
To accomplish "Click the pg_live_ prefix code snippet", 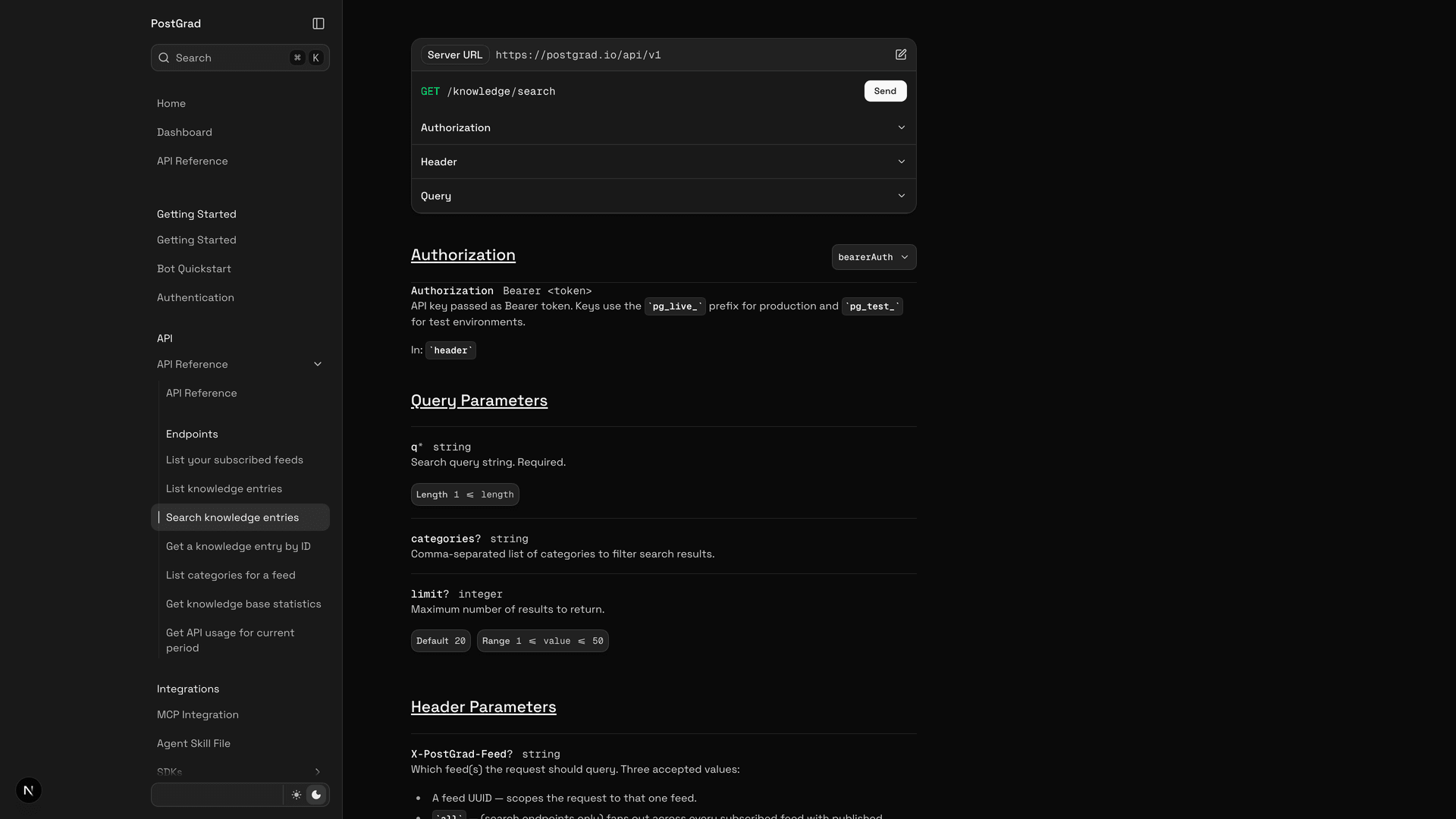I will click(675, 306).
